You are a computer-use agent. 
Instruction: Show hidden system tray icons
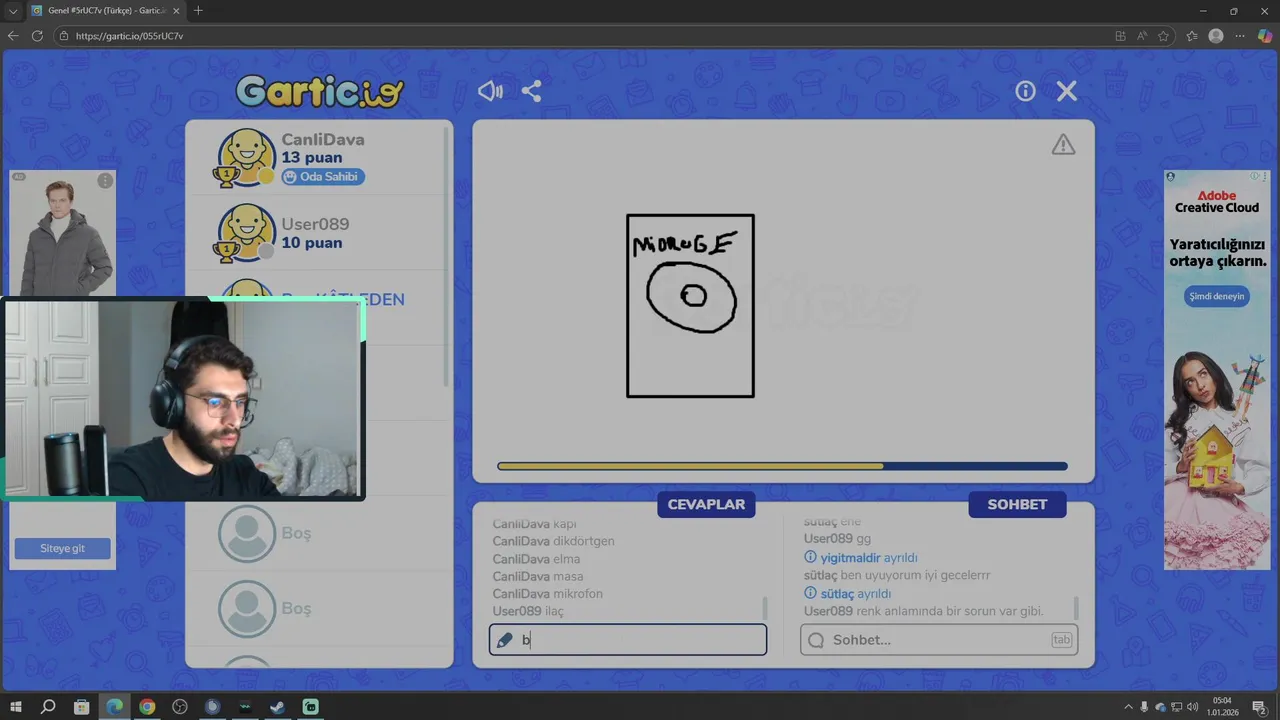pos(1128,707)
